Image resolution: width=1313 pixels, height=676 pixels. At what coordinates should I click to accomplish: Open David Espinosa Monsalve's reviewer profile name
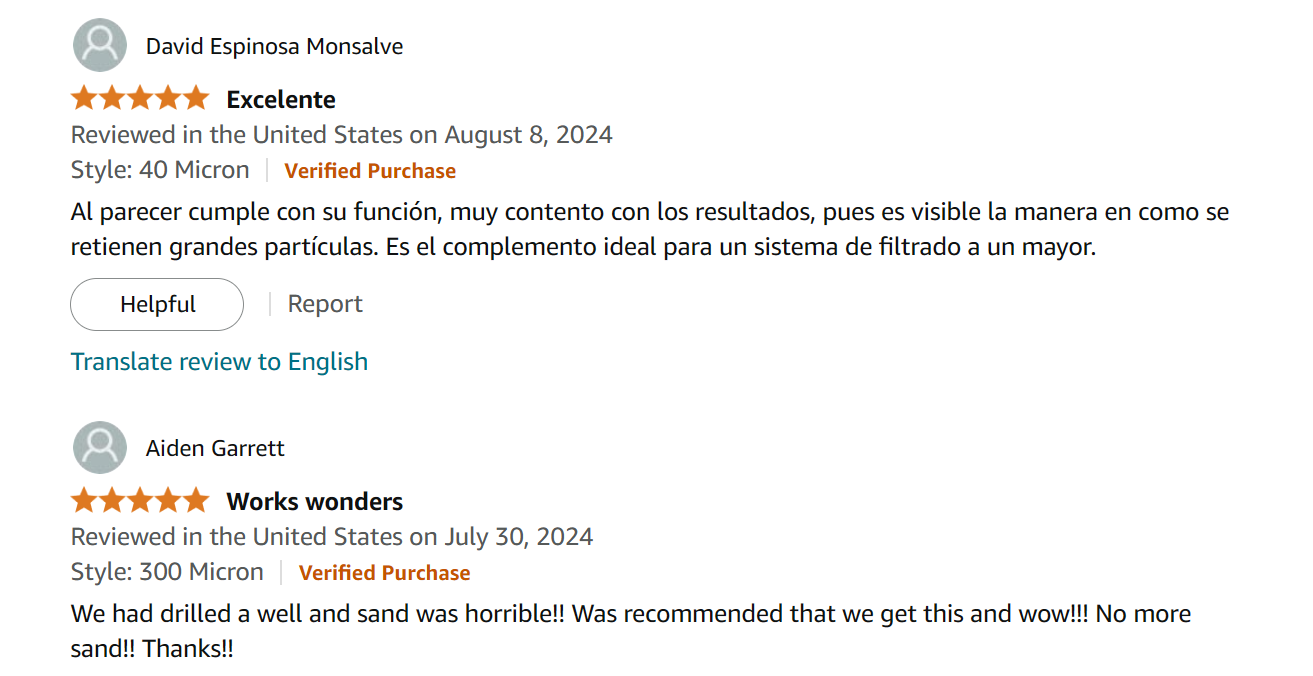274,46
